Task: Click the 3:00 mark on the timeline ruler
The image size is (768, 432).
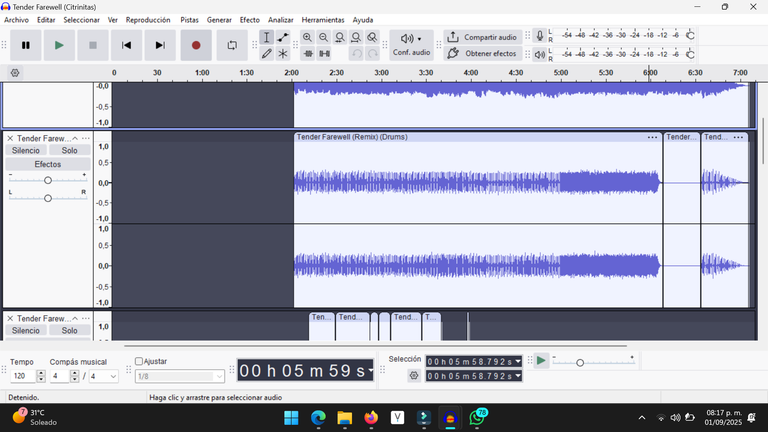Action: pyautogui.click(x=382, y=72)
